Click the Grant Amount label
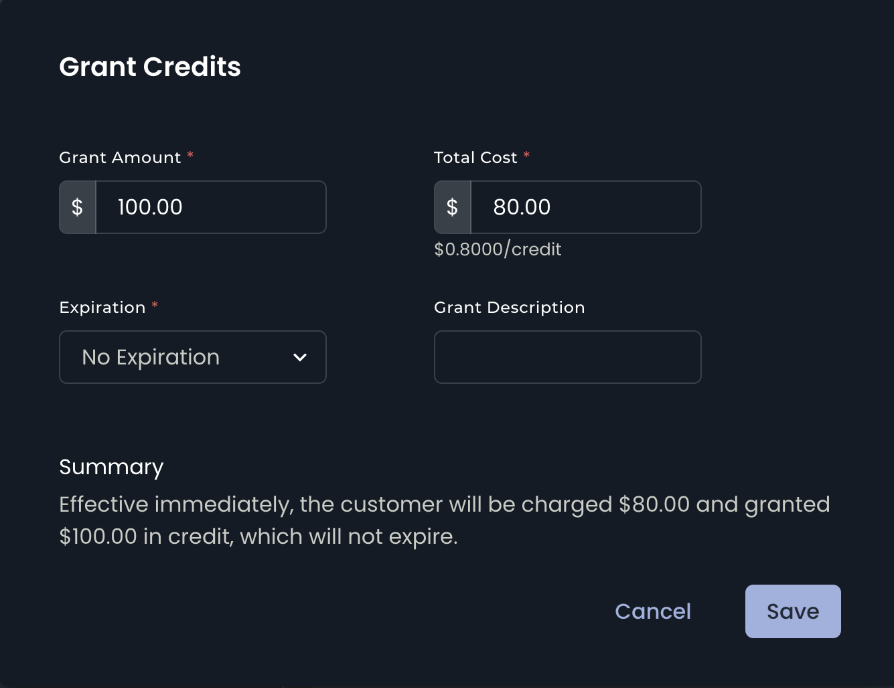This screenshot has width=894, height=688. click(120, 157)
